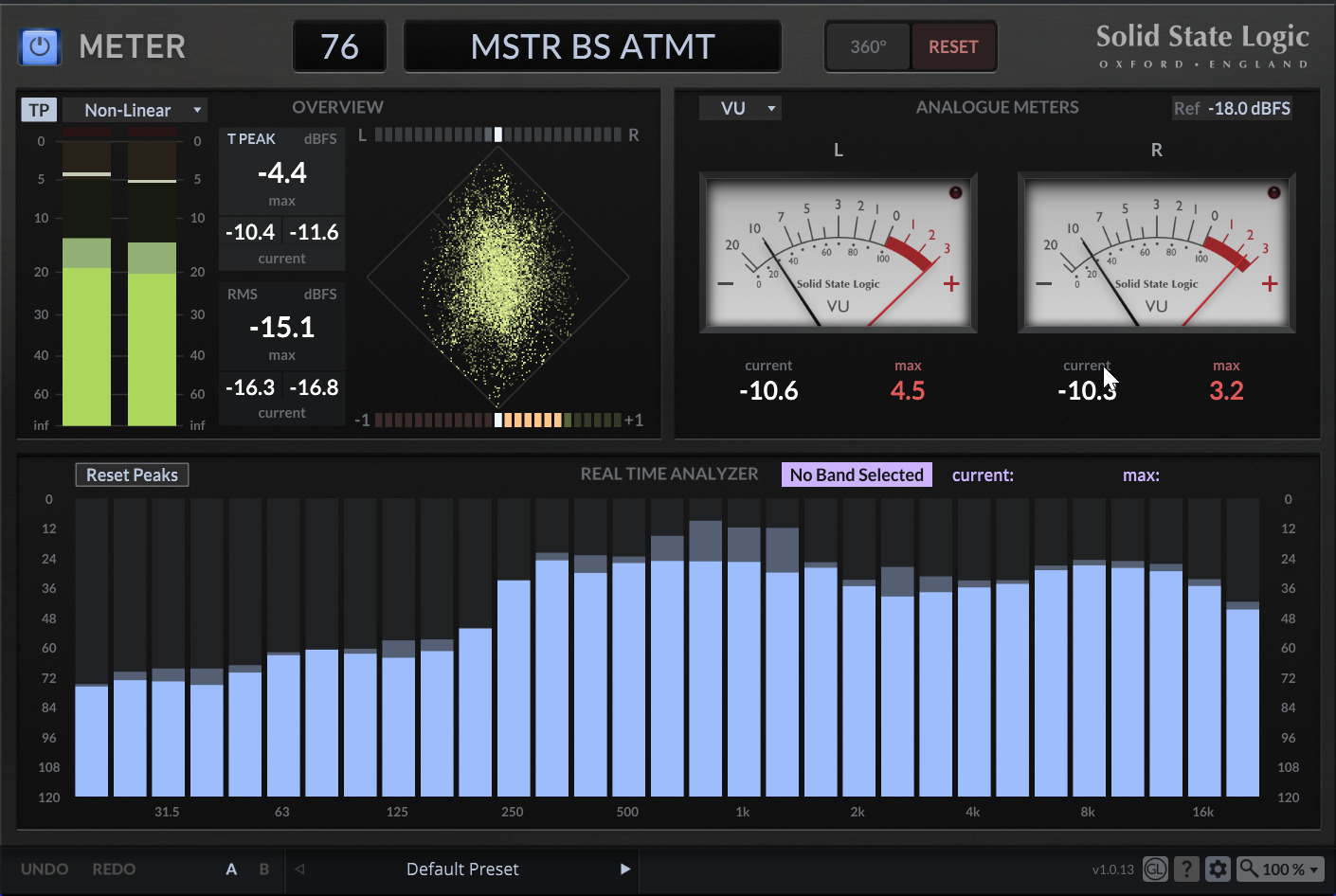Switch to the B preset slot
1336x896 pixels.
tap(264, 869)
